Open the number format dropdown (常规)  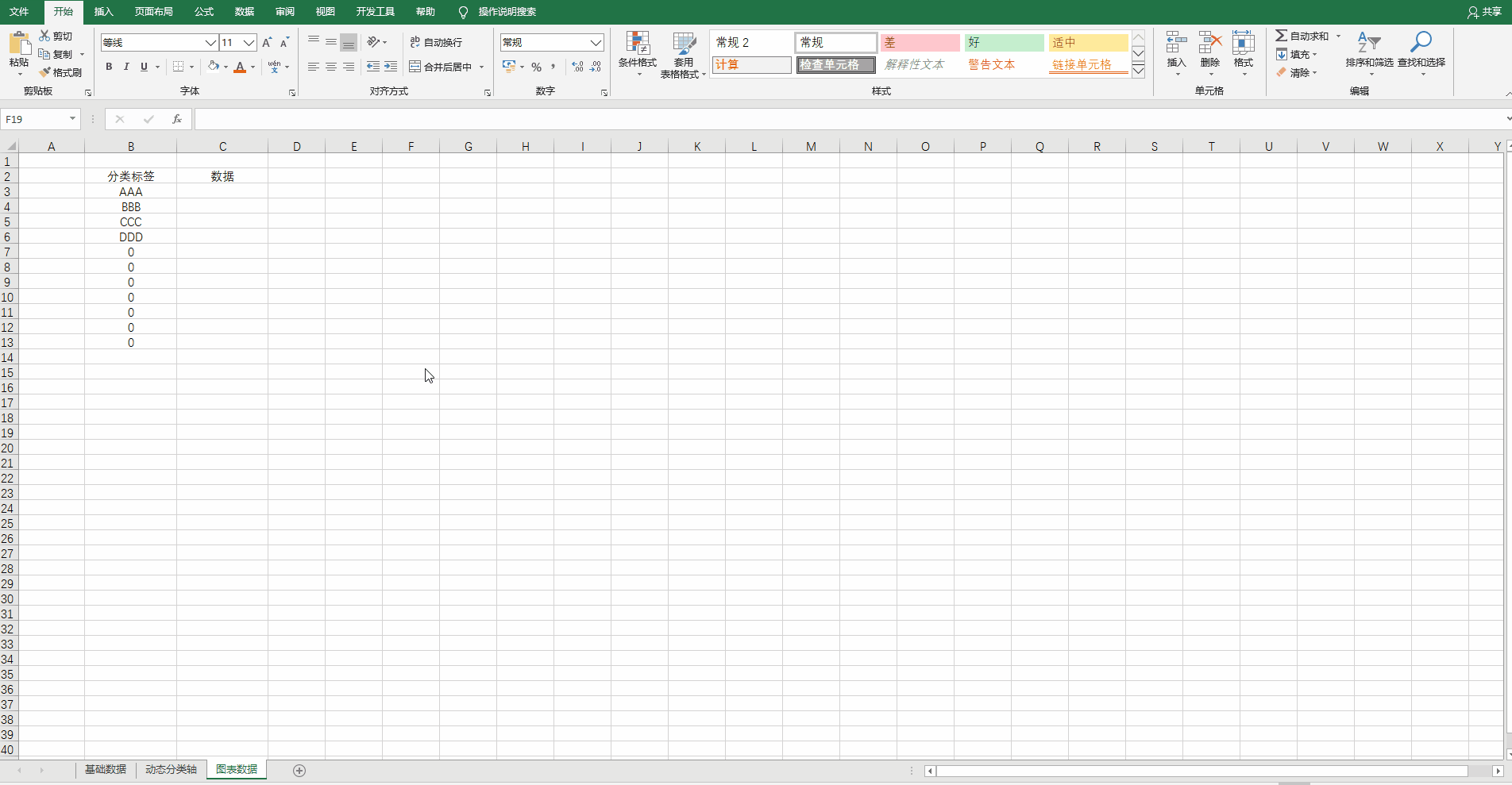[596, 42]
